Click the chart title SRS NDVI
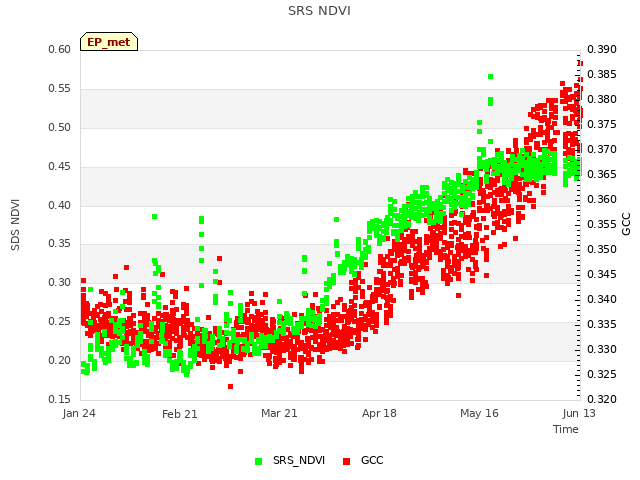 pyautogui.click(x=319, y=11)
